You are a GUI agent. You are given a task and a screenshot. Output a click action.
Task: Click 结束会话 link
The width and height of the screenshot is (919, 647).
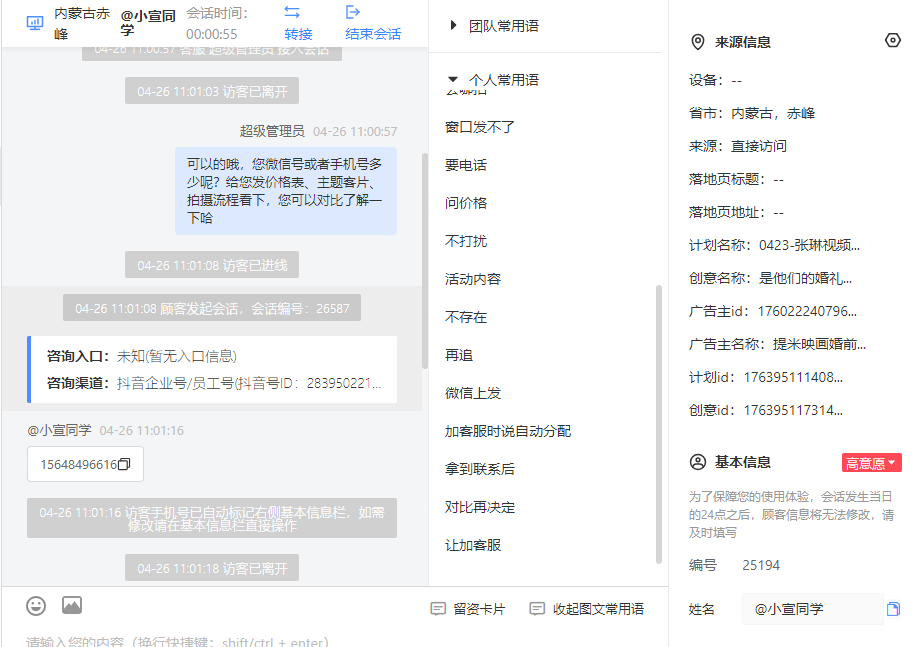pos(373,34)
